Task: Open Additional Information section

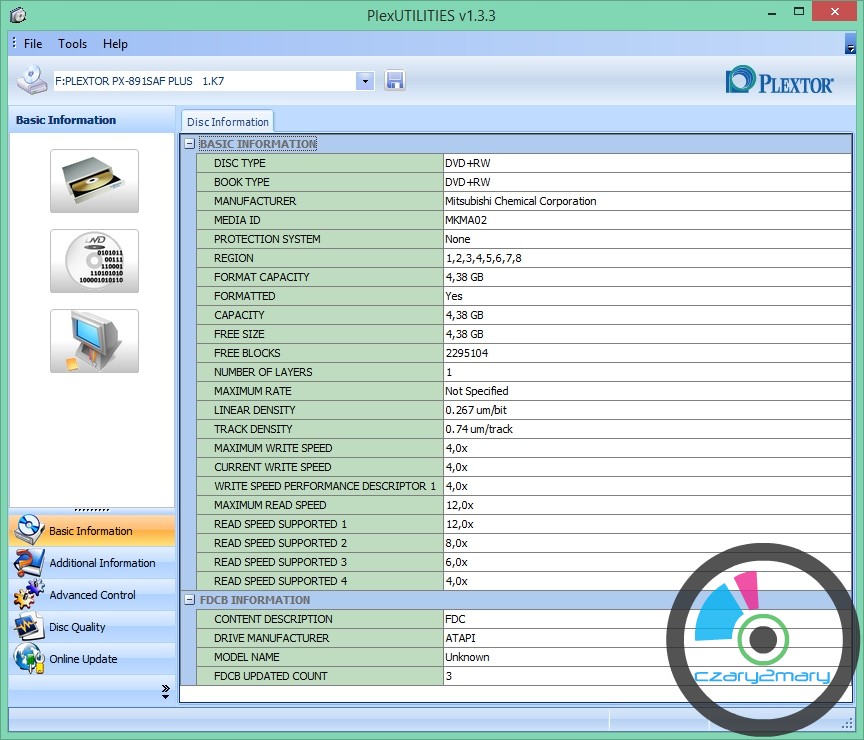Action: click(102, 563)
